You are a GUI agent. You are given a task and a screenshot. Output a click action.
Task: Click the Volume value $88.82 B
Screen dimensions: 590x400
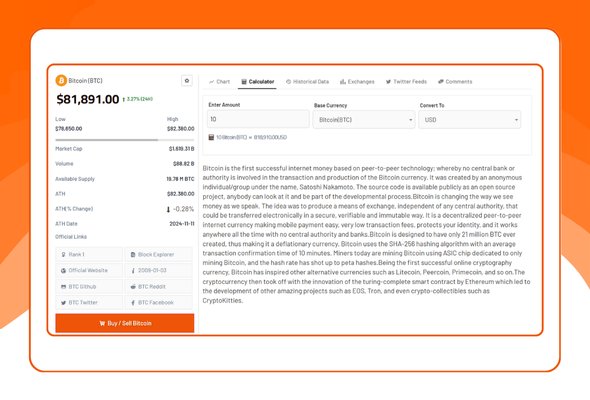(184, 164)
